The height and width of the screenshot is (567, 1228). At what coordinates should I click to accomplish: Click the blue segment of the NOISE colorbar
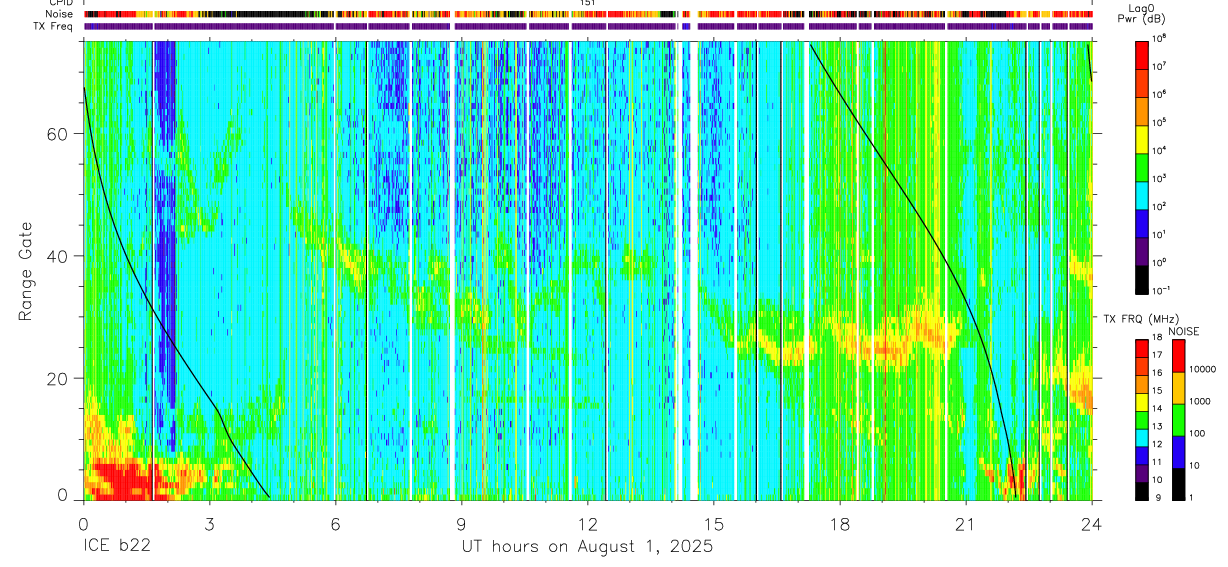tap(1180, 452)
